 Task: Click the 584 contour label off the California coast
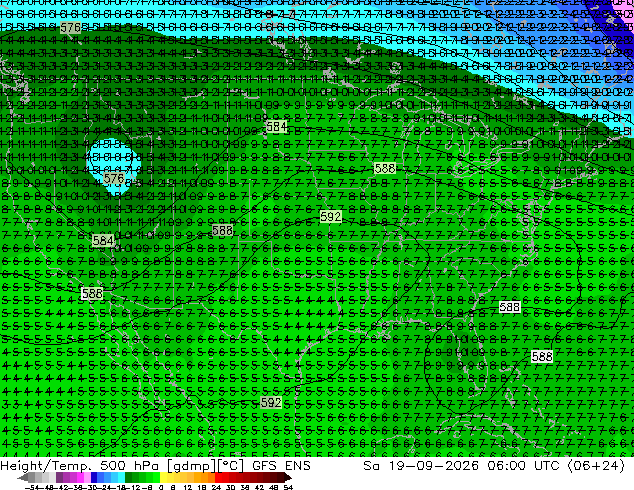(x=103, y=241)
